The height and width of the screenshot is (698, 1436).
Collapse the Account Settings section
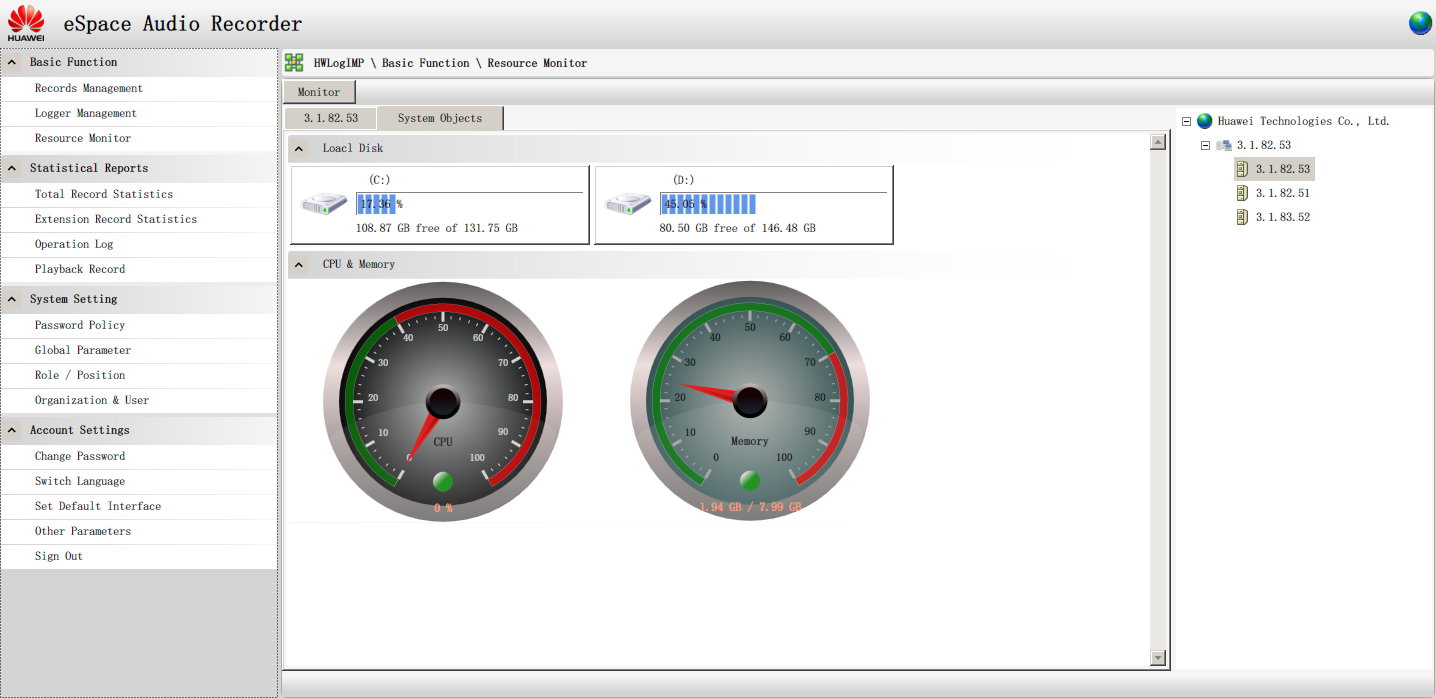click(x=13, y=430)
